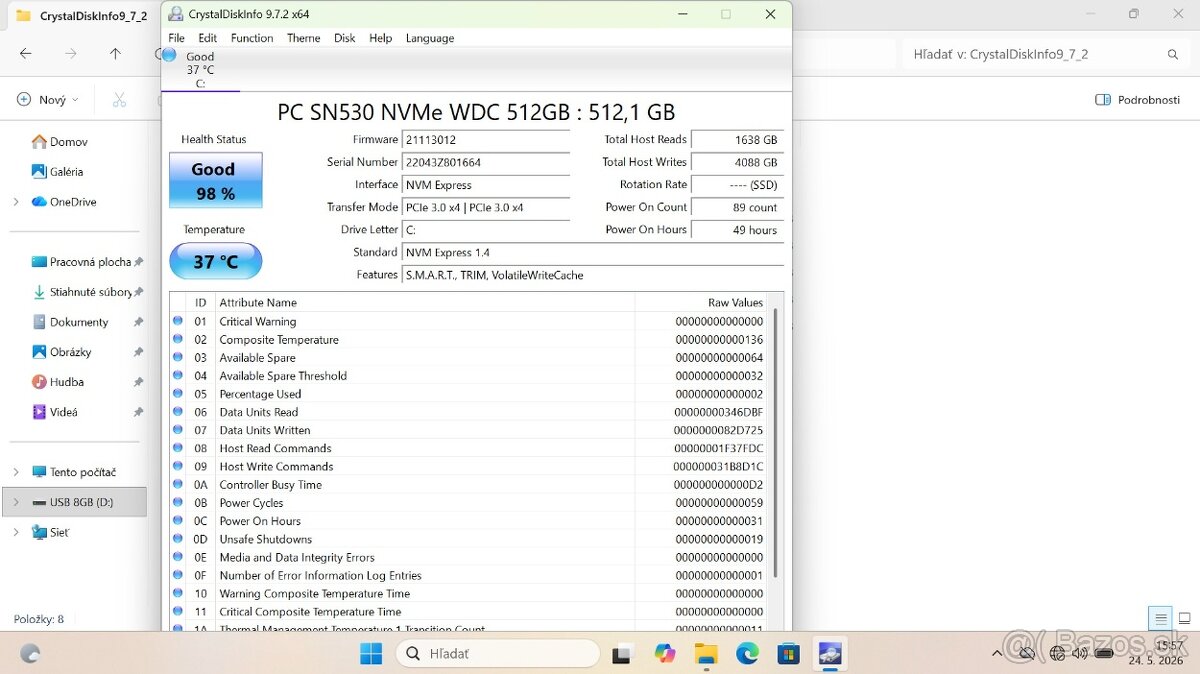
Task: Launch Copilot from the taskbar
Action: coord(665,654)
